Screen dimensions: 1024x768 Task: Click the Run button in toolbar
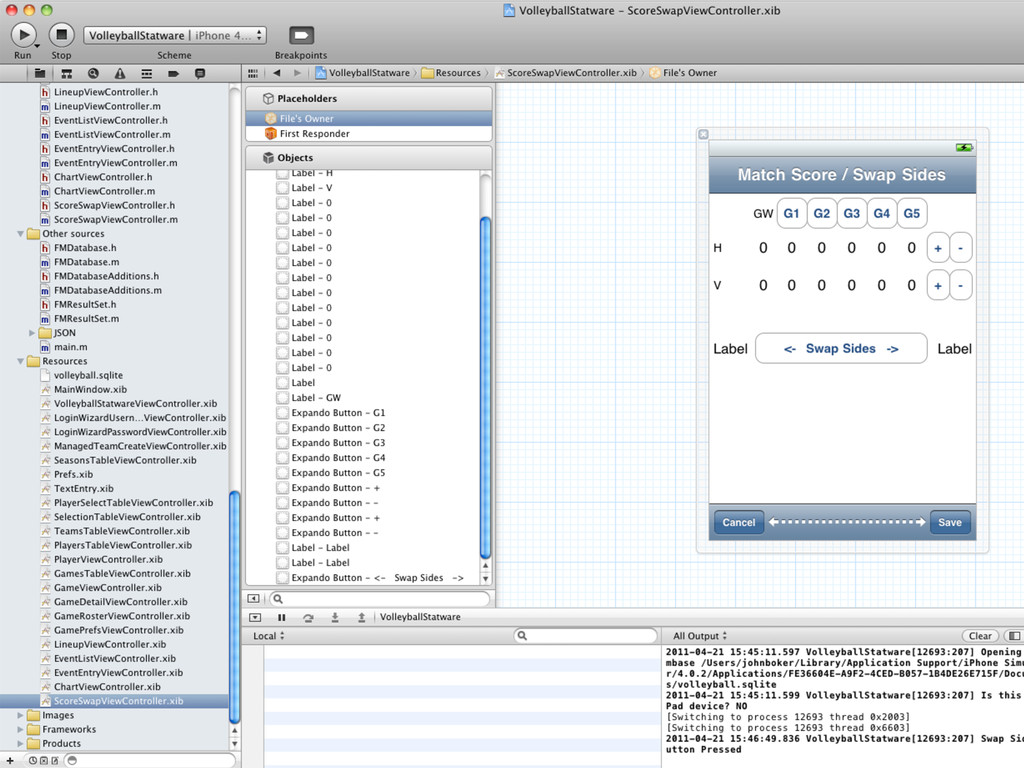[x=24, y=35]
